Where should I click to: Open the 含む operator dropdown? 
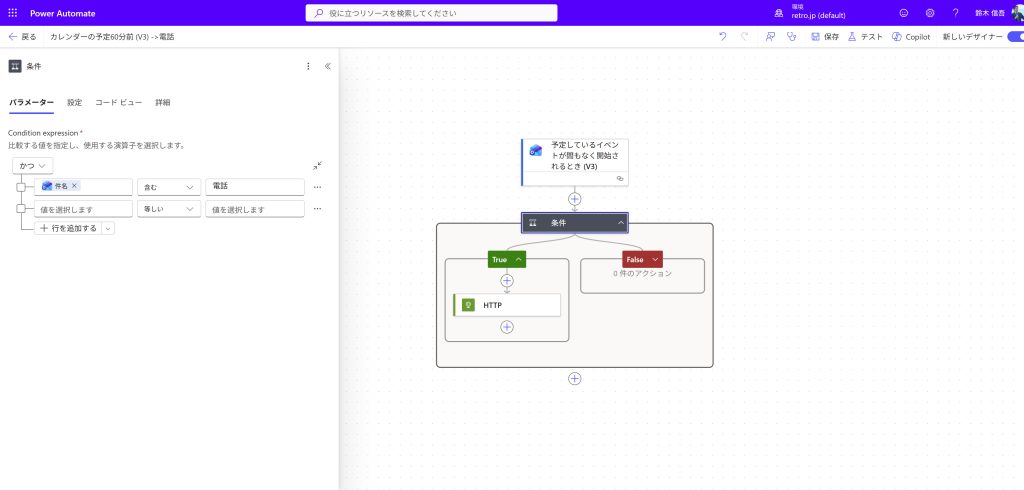167,187
